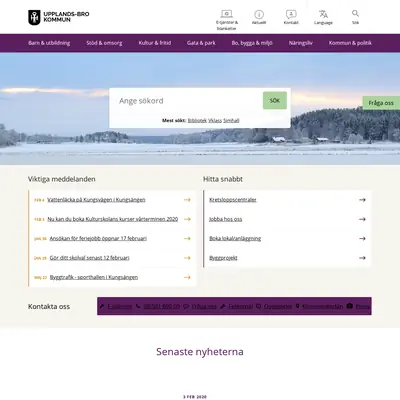The image size is (400, 400).
Task: Click the Sök magnifier icon in header
Action: point(355,13)
